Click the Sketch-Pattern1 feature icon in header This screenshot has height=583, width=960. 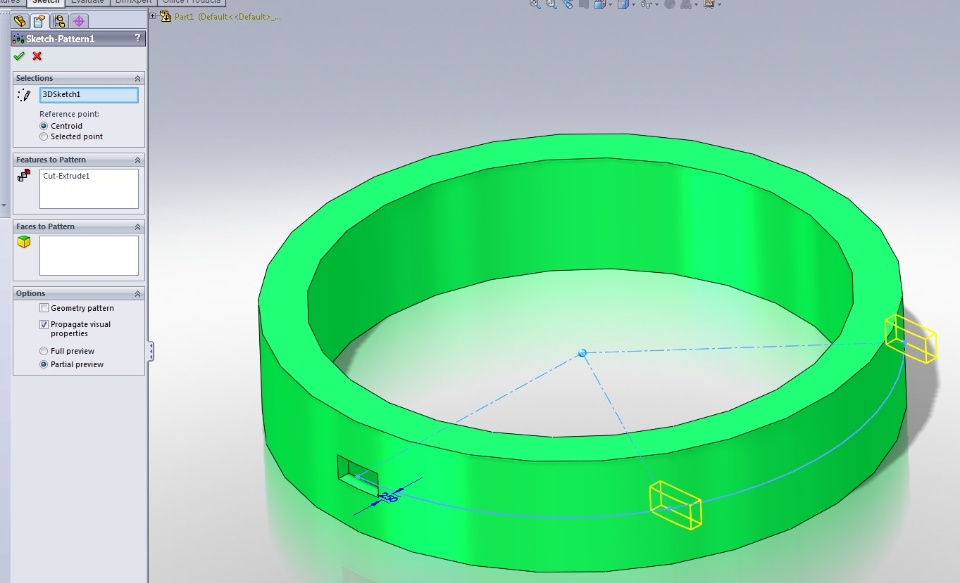pos(18,39)
